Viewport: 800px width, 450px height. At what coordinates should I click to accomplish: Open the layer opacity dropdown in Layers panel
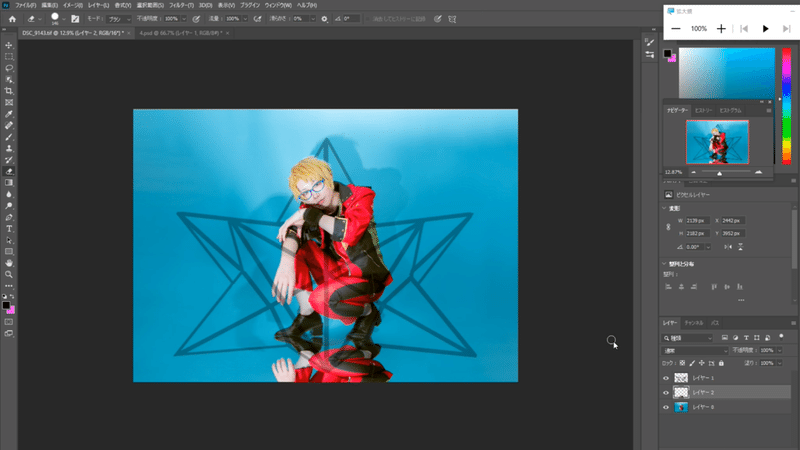pos(780,351)
